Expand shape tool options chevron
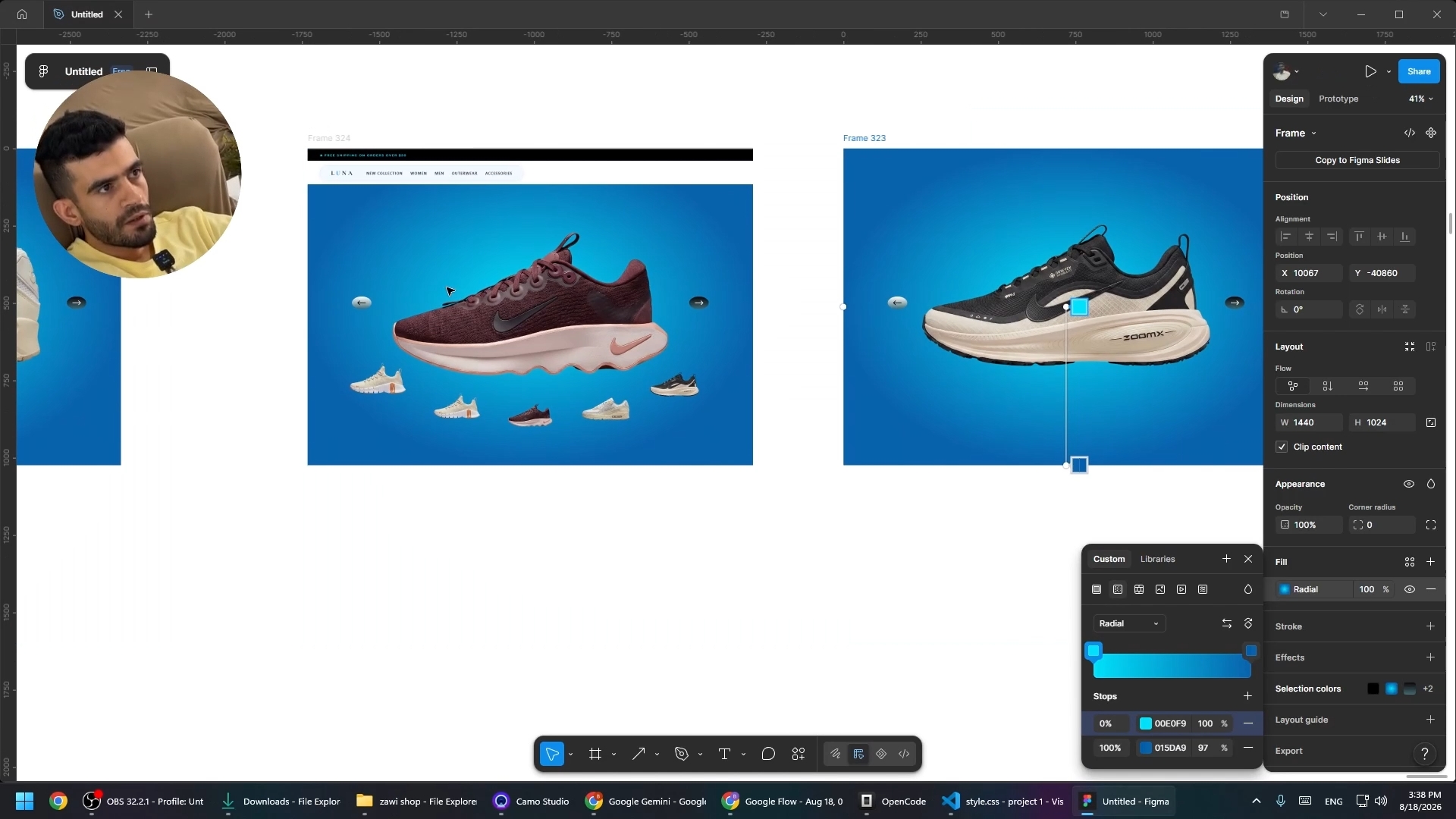Image resolution: width=1456 pixels, height=819 pixels. point(657,754)
